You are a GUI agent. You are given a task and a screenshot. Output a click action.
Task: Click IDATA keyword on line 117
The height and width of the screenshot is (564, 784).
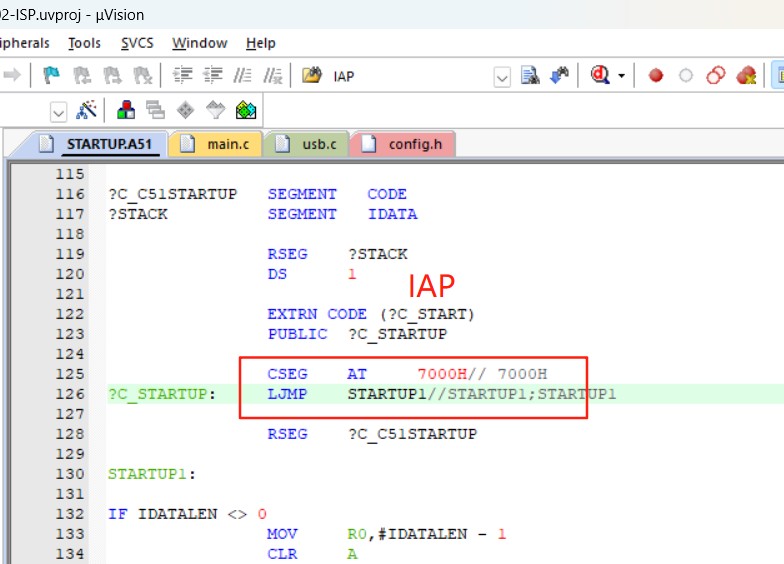(x=392, y=214)
